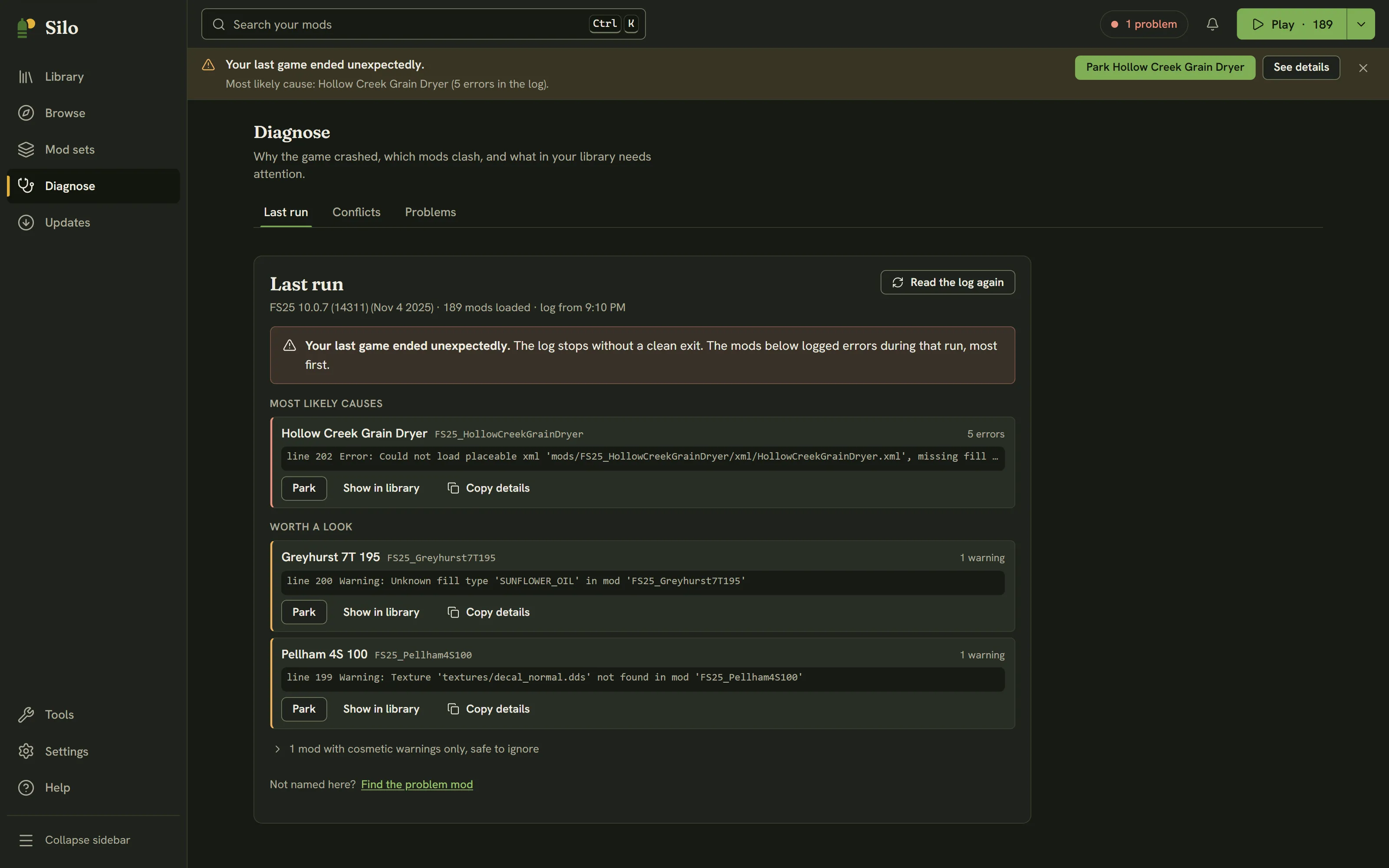Click Collapse sidebar
Screen dimensions: 1389x868
93,840
